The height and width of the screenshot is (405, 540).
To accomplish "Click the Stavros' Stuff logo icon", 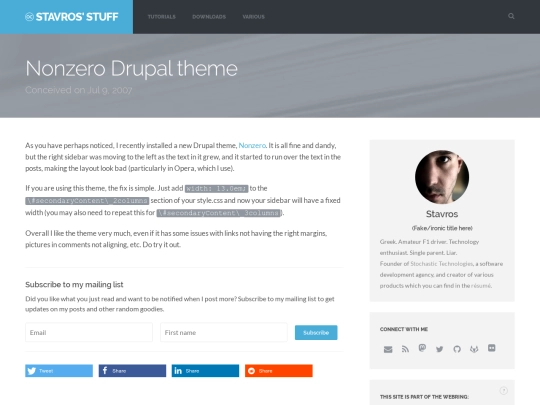I will pos(29,17).
